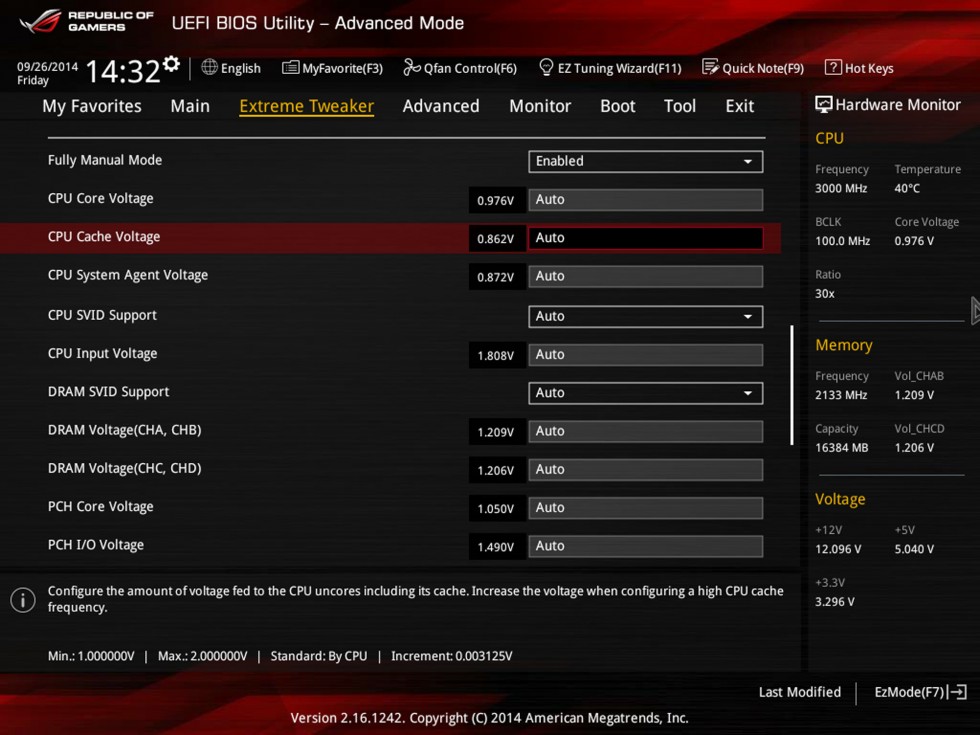Open Quick Note

tap(753, 68)
